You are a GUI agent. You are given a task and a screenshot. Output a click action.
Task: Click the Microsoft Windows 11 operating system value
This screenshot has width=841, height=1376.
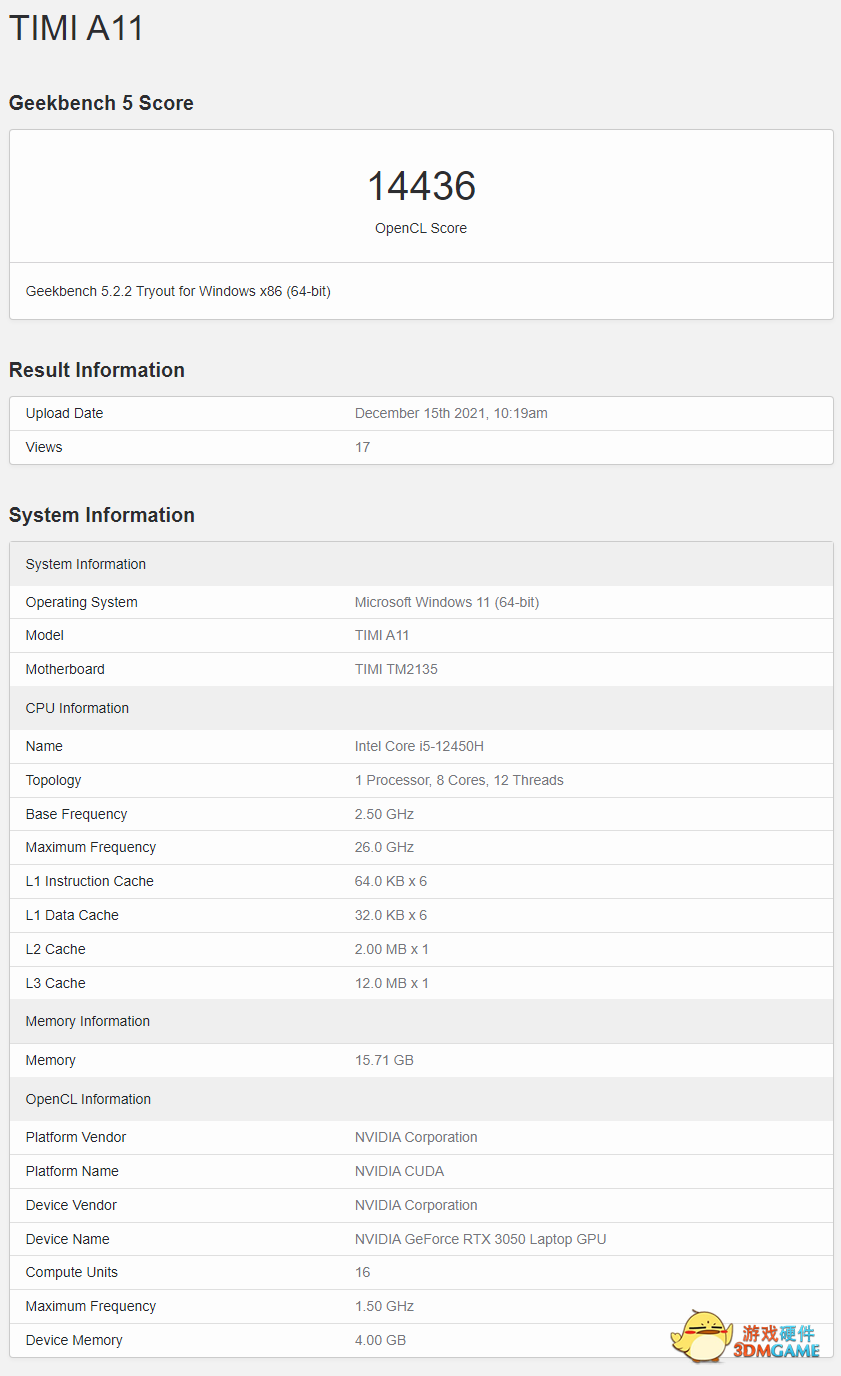(447, 602)
